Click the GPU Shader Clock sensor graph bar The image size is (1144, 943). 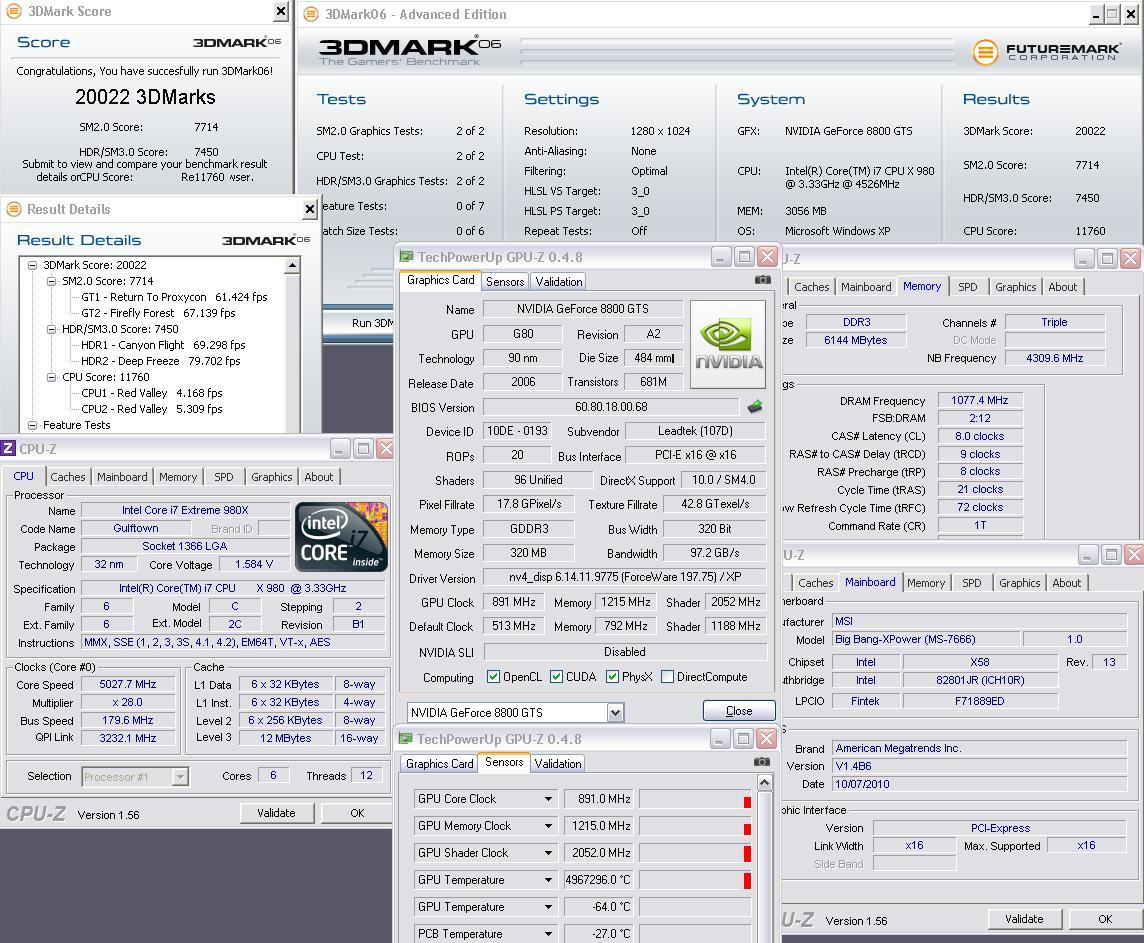(x=695, y=853)
